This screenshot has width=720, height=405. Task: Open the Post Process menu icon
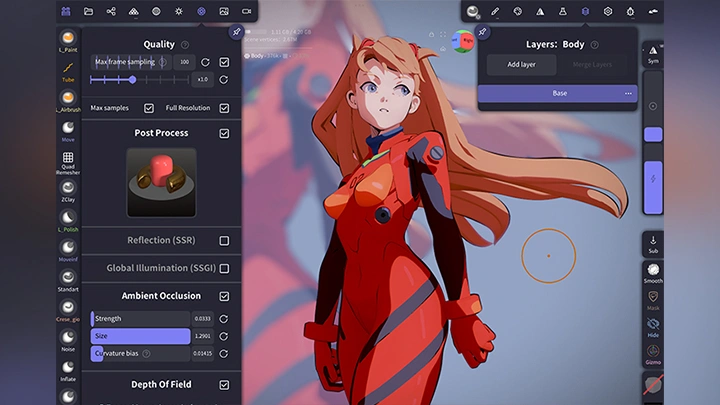click(x=201, y=11)
